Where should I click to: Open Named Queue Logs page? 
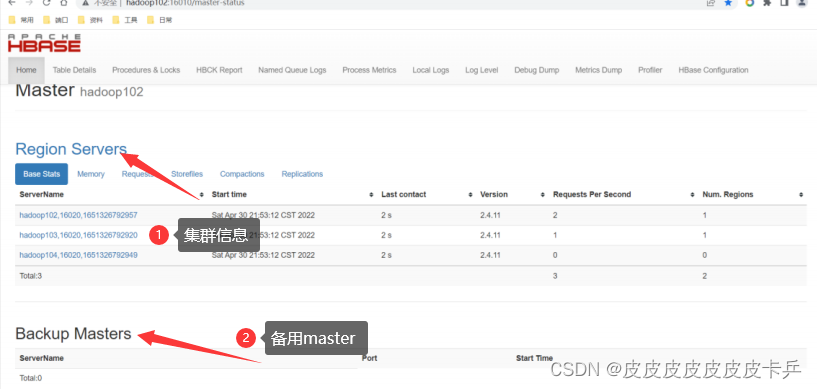292,70
